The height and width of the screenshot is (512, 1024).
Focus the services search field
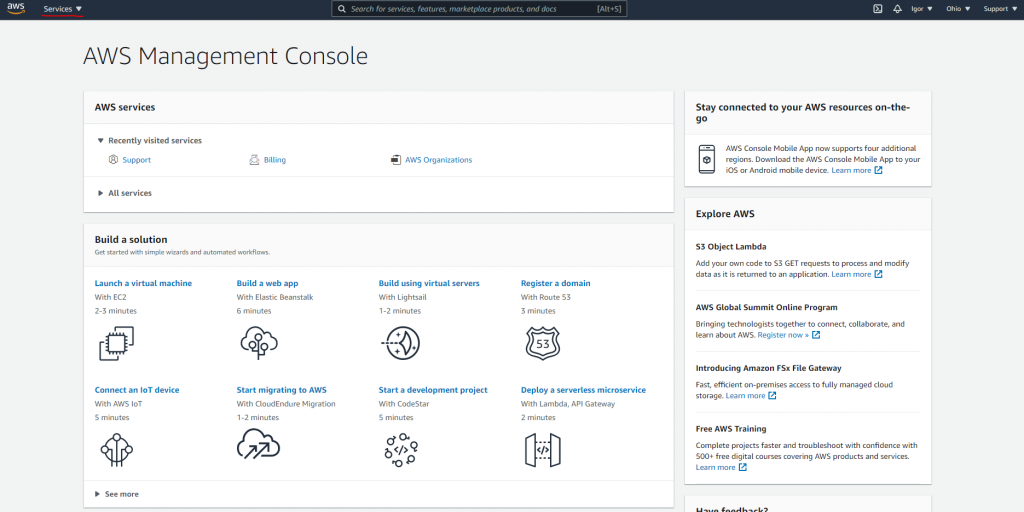(x=479, y=9)
